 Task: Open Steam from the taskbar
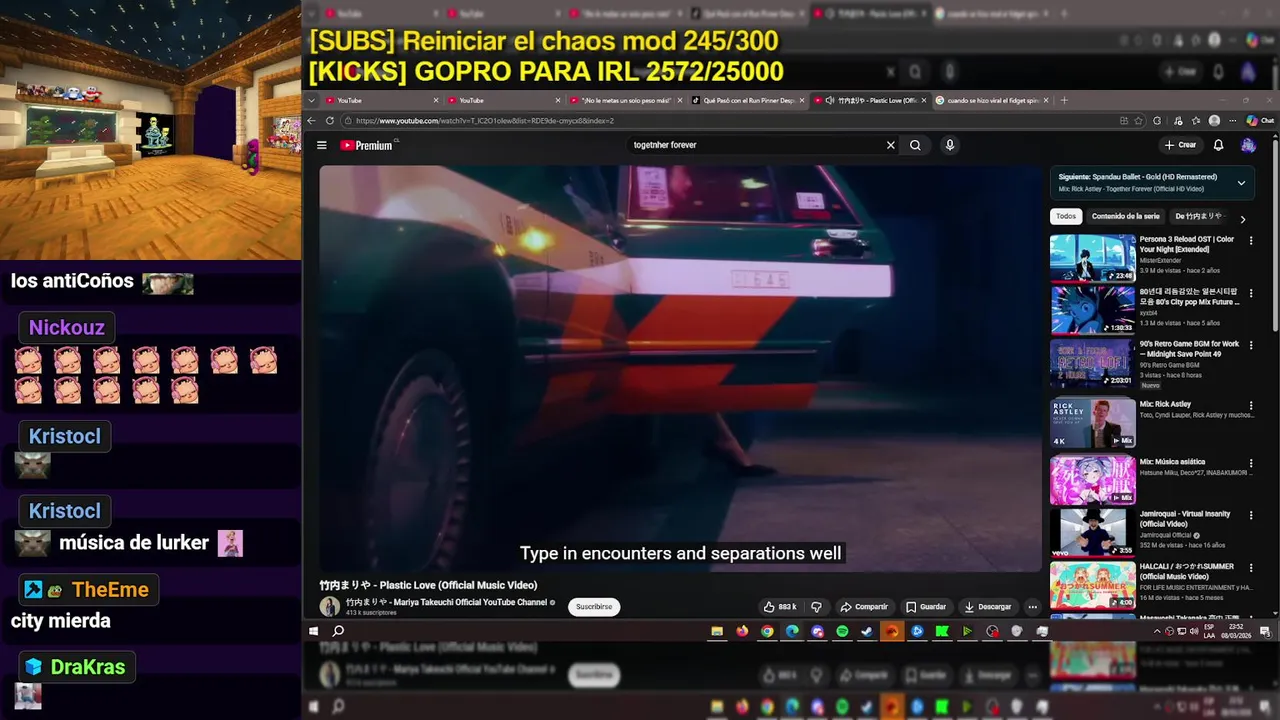point(867,631)
